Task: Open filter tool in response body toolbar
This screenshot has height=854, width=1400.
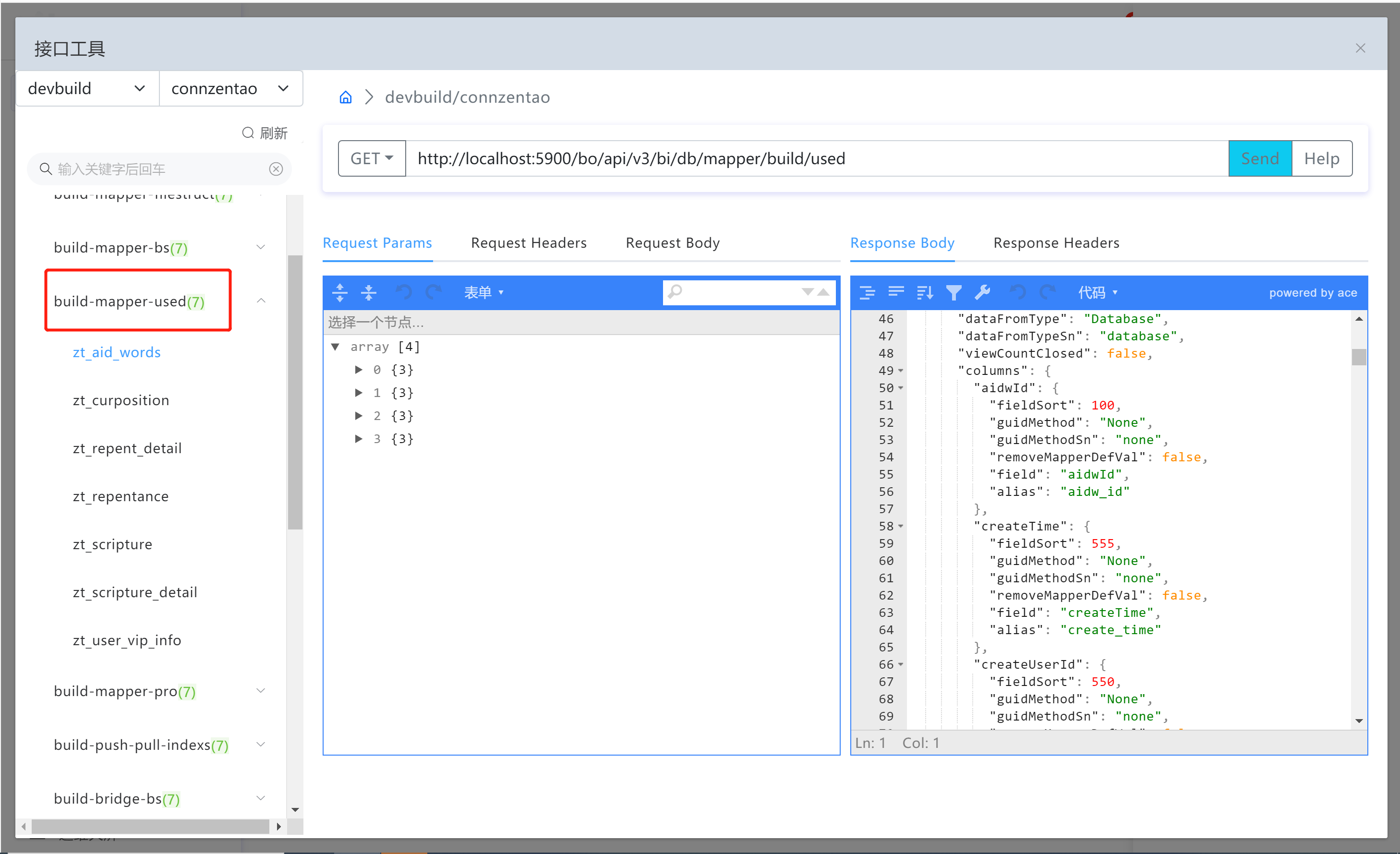Action: point(954,293)
